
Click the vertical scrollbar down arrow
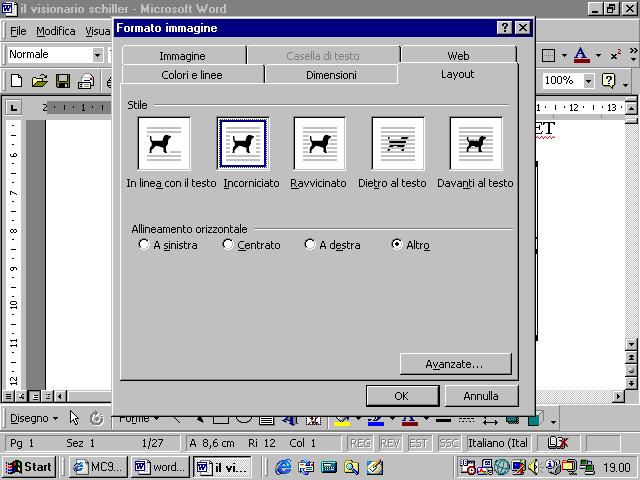(x=631, y=345)
